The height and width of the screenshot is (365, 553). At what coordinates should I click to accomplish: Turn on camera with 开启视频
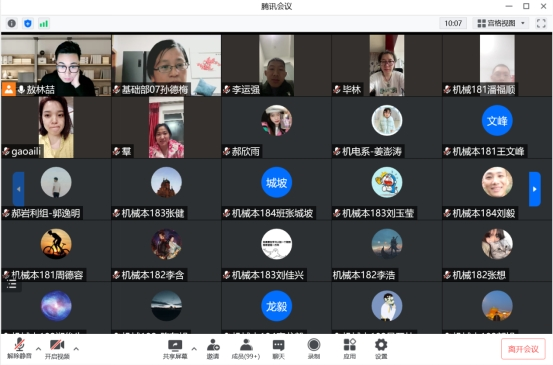coord(57,349)
